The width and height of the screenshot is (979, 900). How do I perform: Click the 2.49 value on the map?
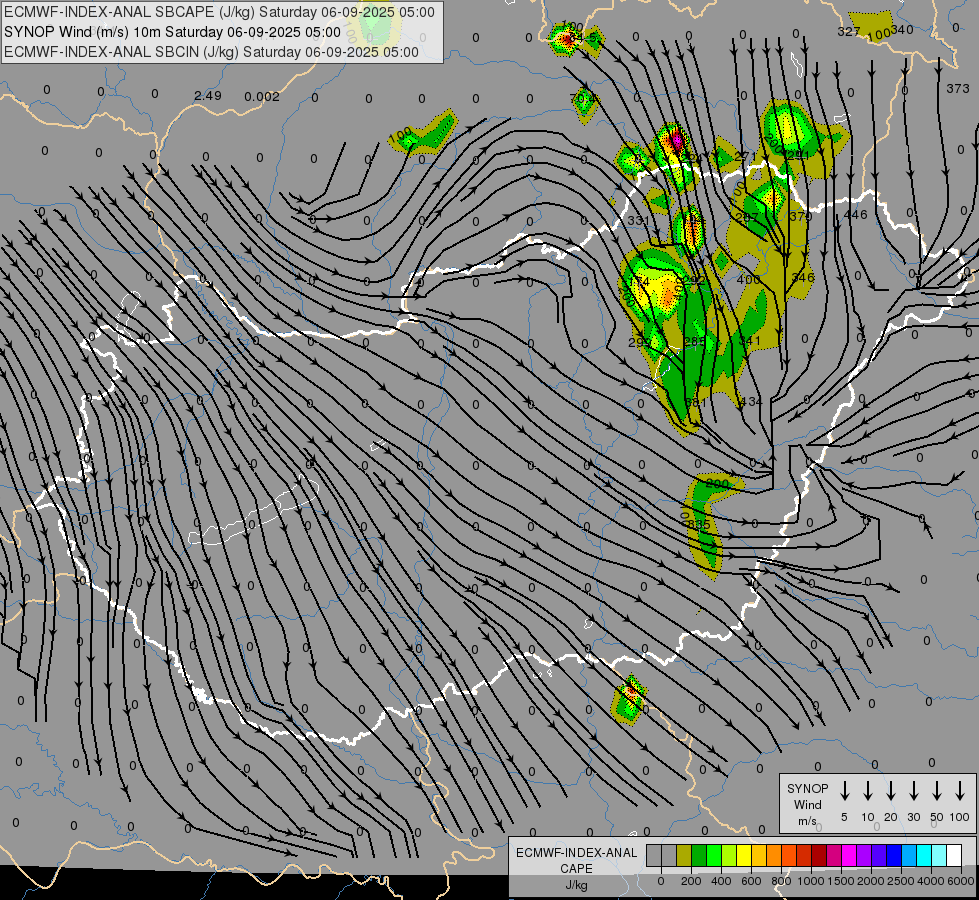pyautogui.click(x=208, y=96)
